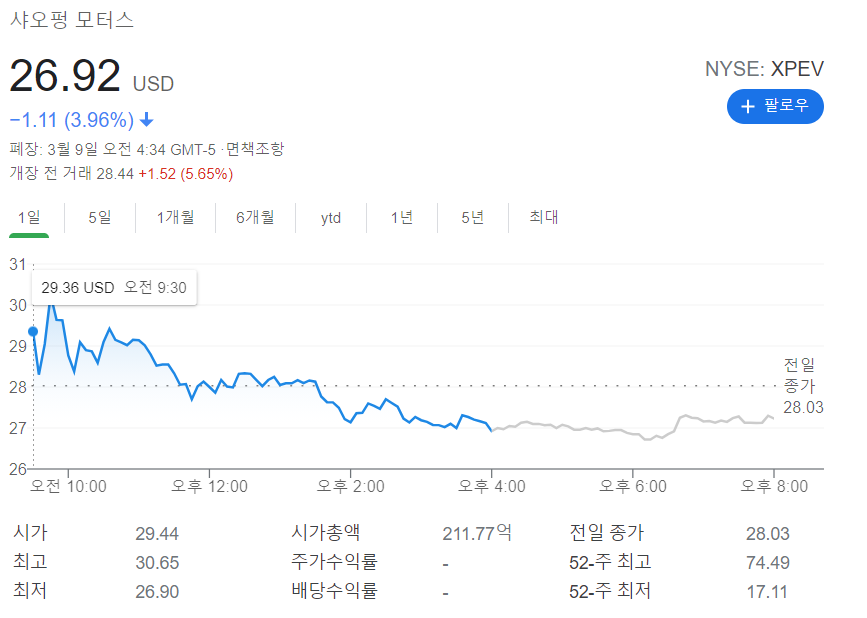Select the 1년 chart tab

pos(401,217)
